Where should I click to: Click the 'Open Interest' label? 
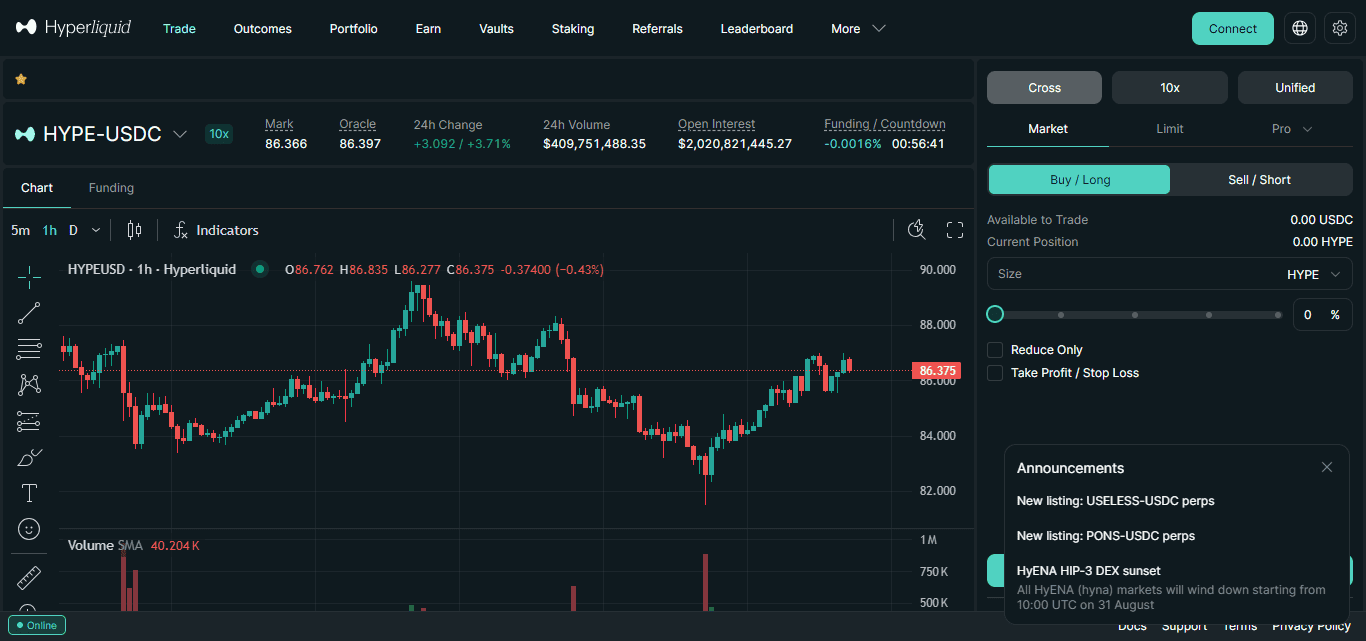point(716,125)
